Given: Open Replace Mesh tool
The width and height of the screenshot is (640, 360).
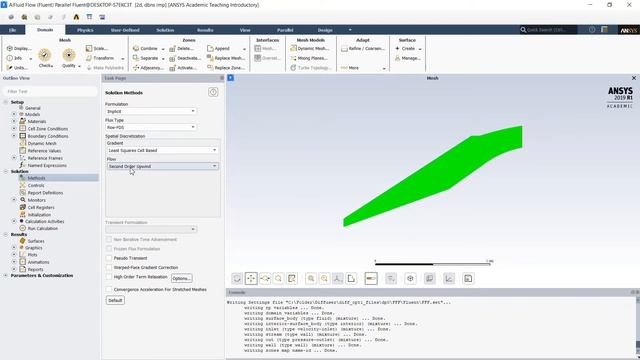Looking at the screenshot, I should pyautogui.click(x=225, y=58).
